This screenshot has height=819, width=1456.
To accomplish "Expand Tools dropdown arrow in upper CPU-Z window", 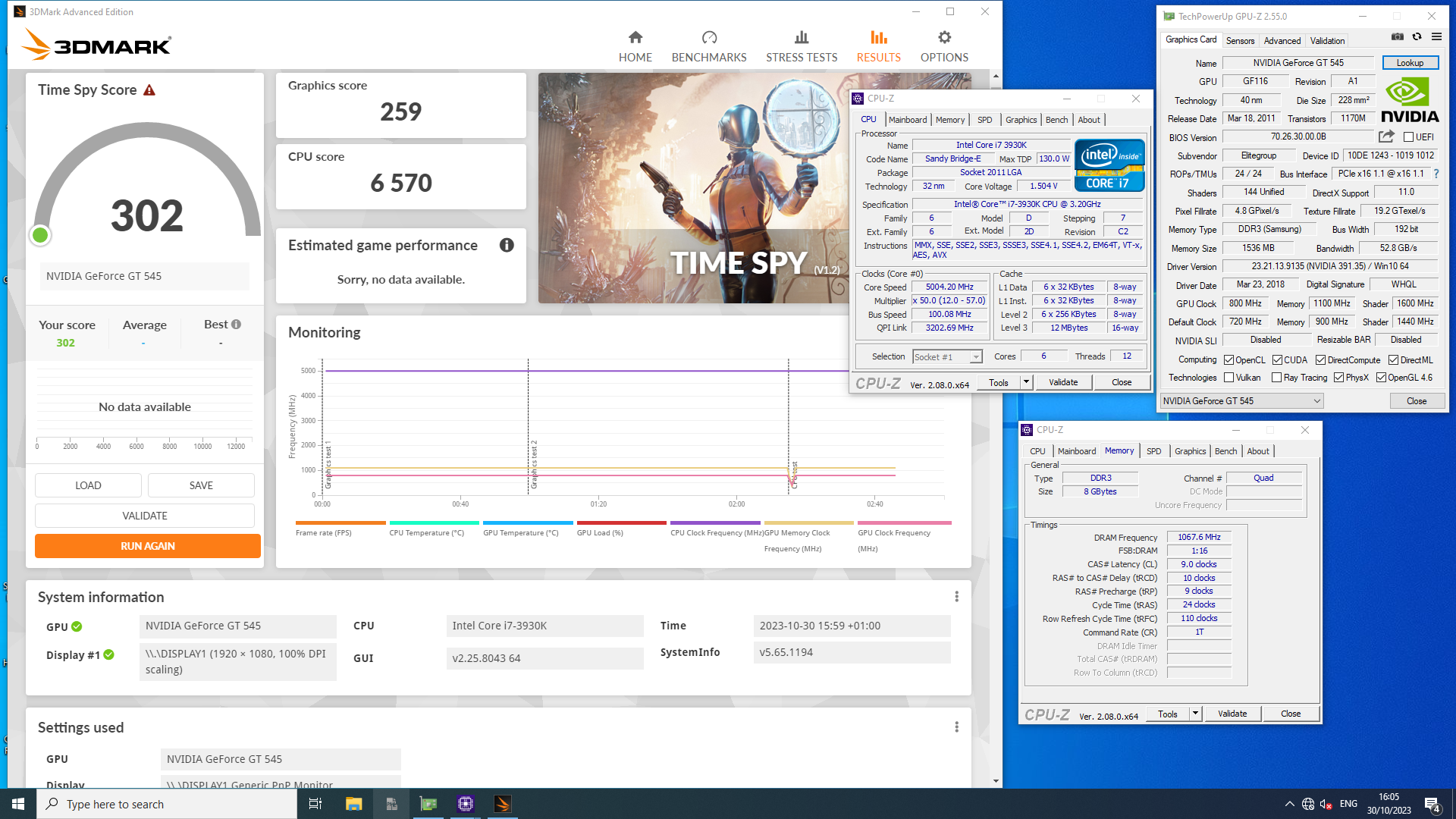I will coord(1027,382).
